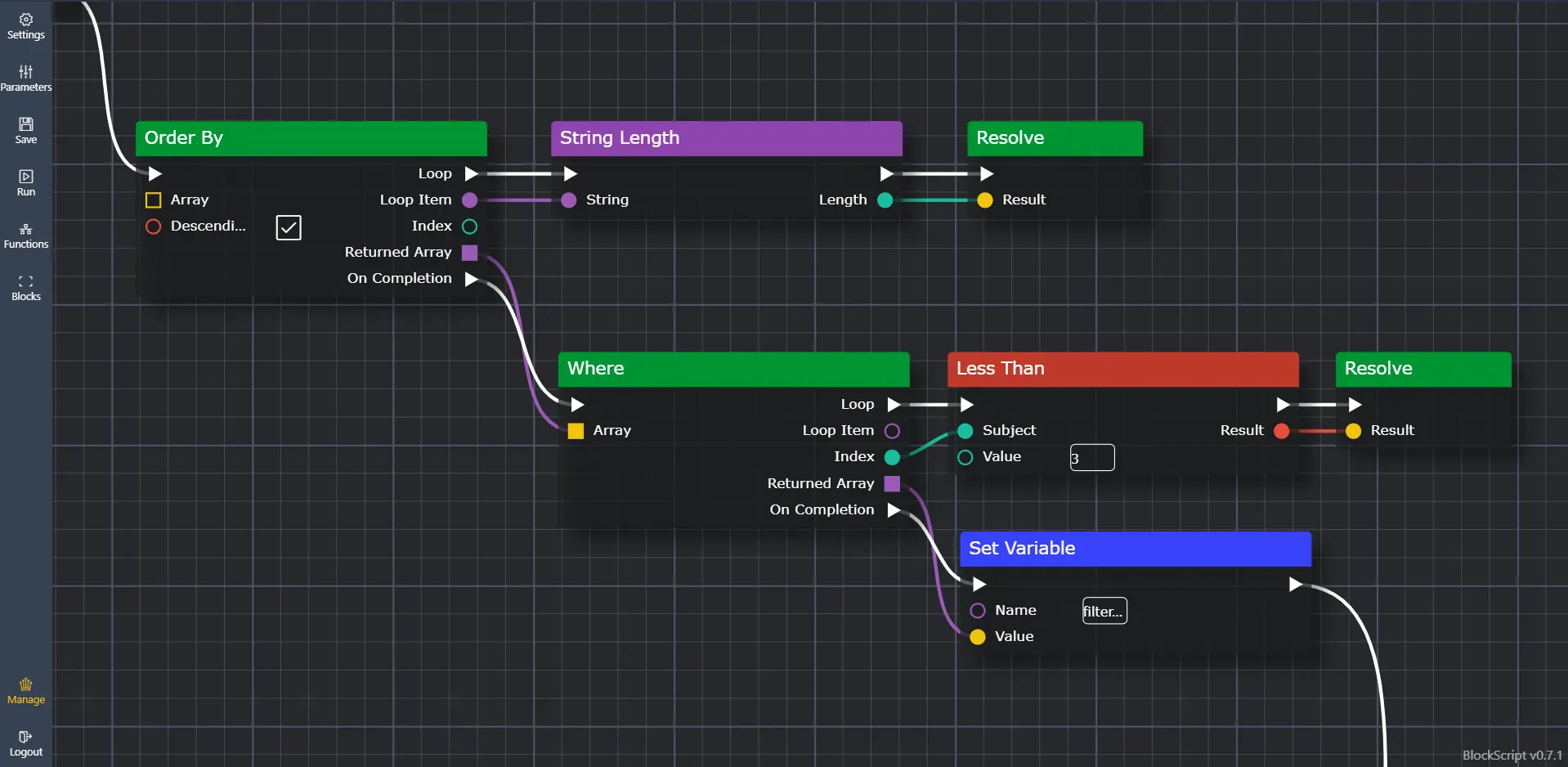Click Set Variable Name input port
Screen dimensions: 1568x767
(978, 611)
